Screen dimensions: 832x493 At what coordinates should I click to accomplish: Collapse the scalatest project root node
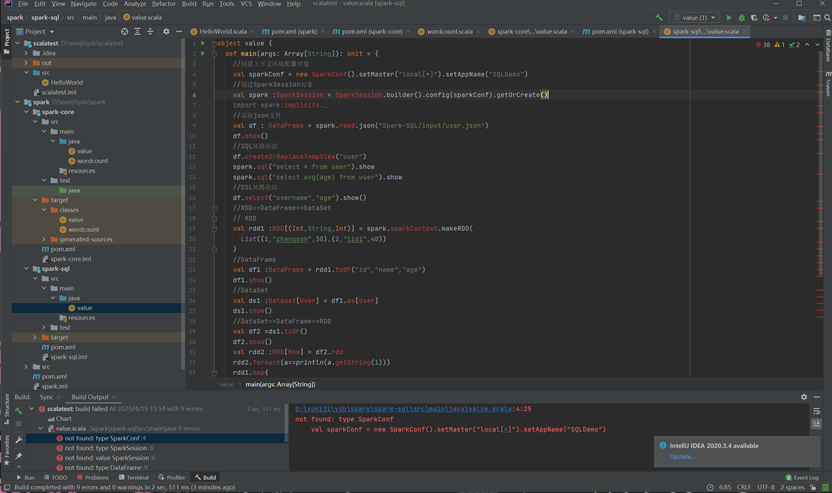[x=18, y=44]
